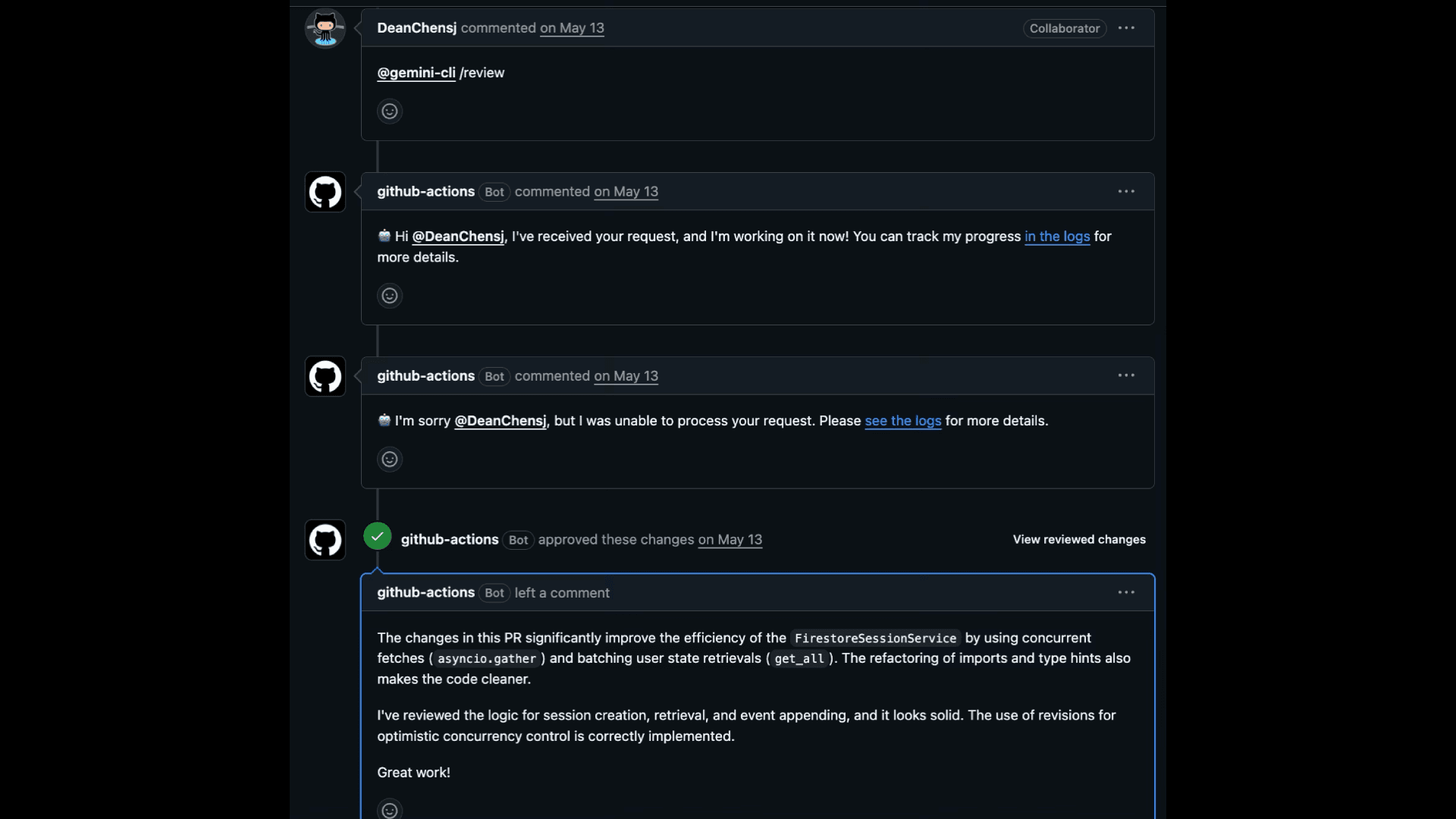Open the 'see the logs' link
Viewport: 1456px width, 819px height.
click(x=903, y=421)
